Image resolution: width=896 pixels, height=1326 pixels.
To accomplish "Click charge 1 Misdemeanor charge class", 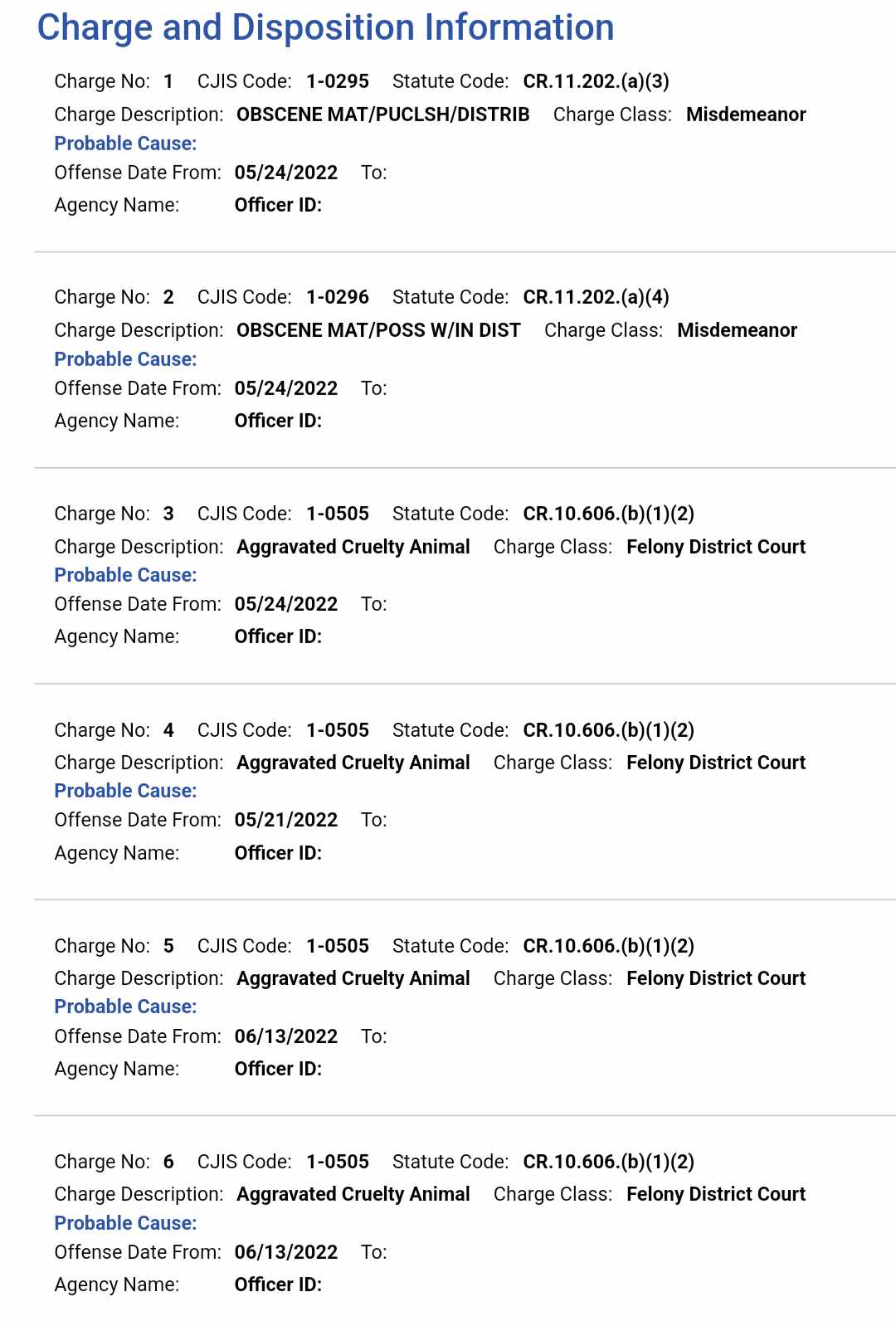I will pos(746,115).
